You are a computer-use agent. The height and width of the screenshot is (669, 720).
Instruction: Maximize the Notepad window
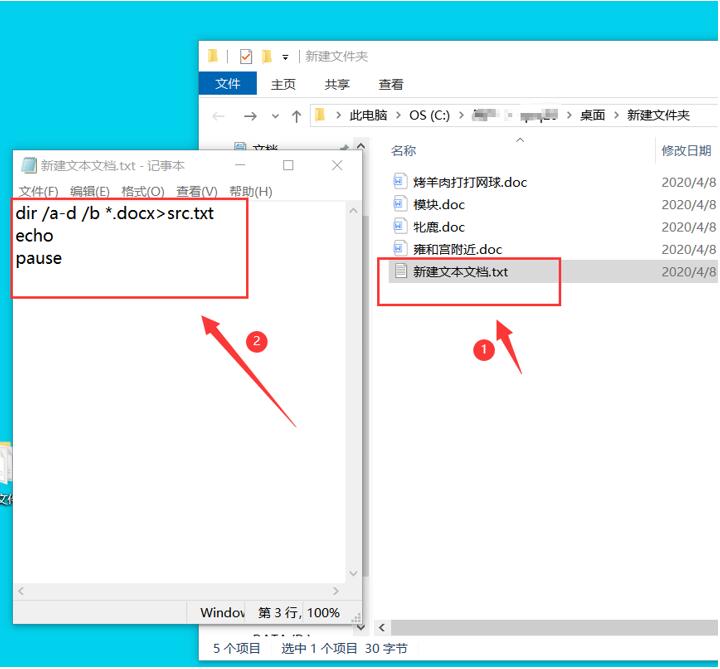(x=288, y=165)
